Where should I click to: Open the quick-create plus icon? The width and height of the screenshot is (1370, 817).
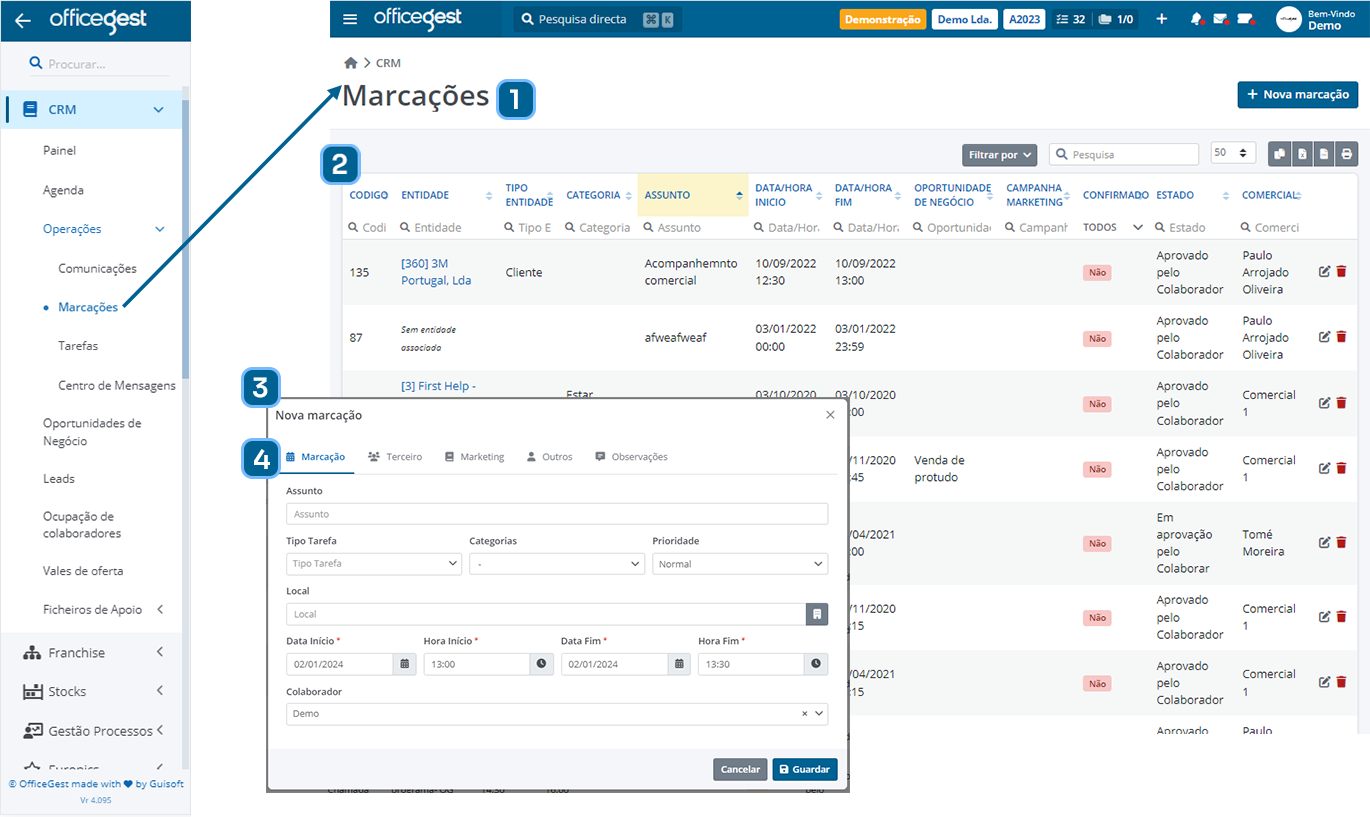pyautogui.click(x=1161, y=18)
